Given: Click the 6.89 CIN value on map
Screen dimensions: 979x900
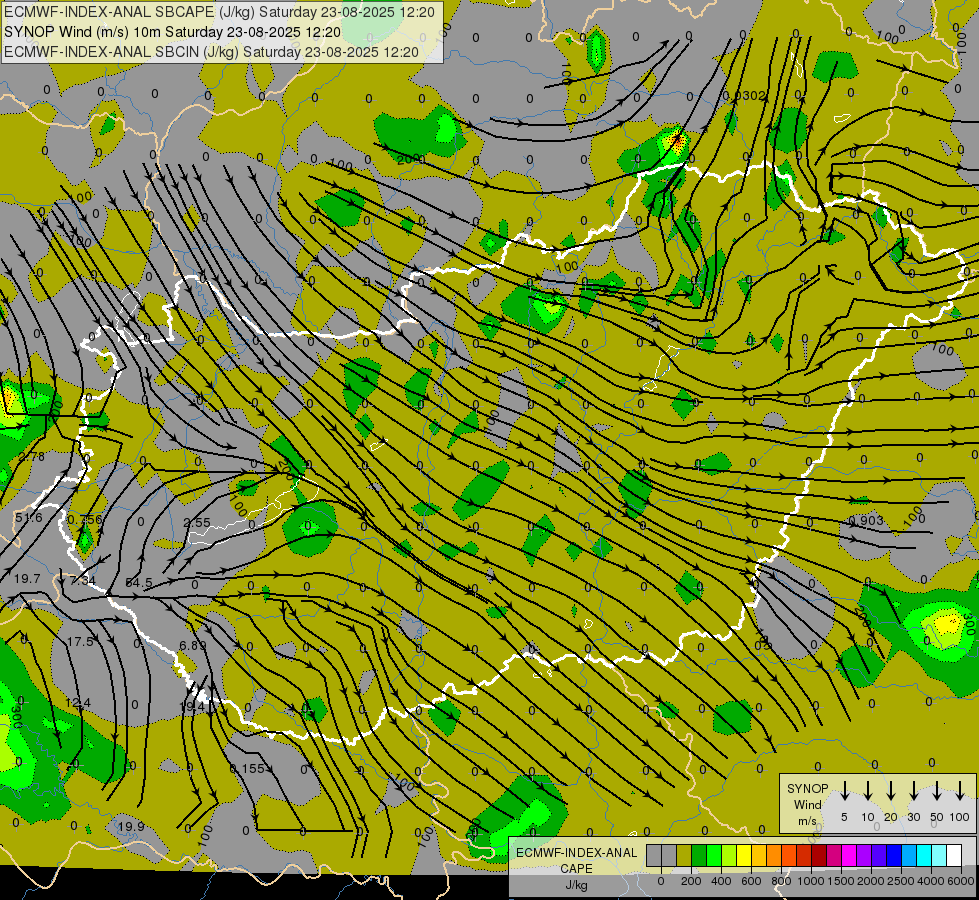Looking at the screenshot, I should pyautogui.click(x=192, y=645).
